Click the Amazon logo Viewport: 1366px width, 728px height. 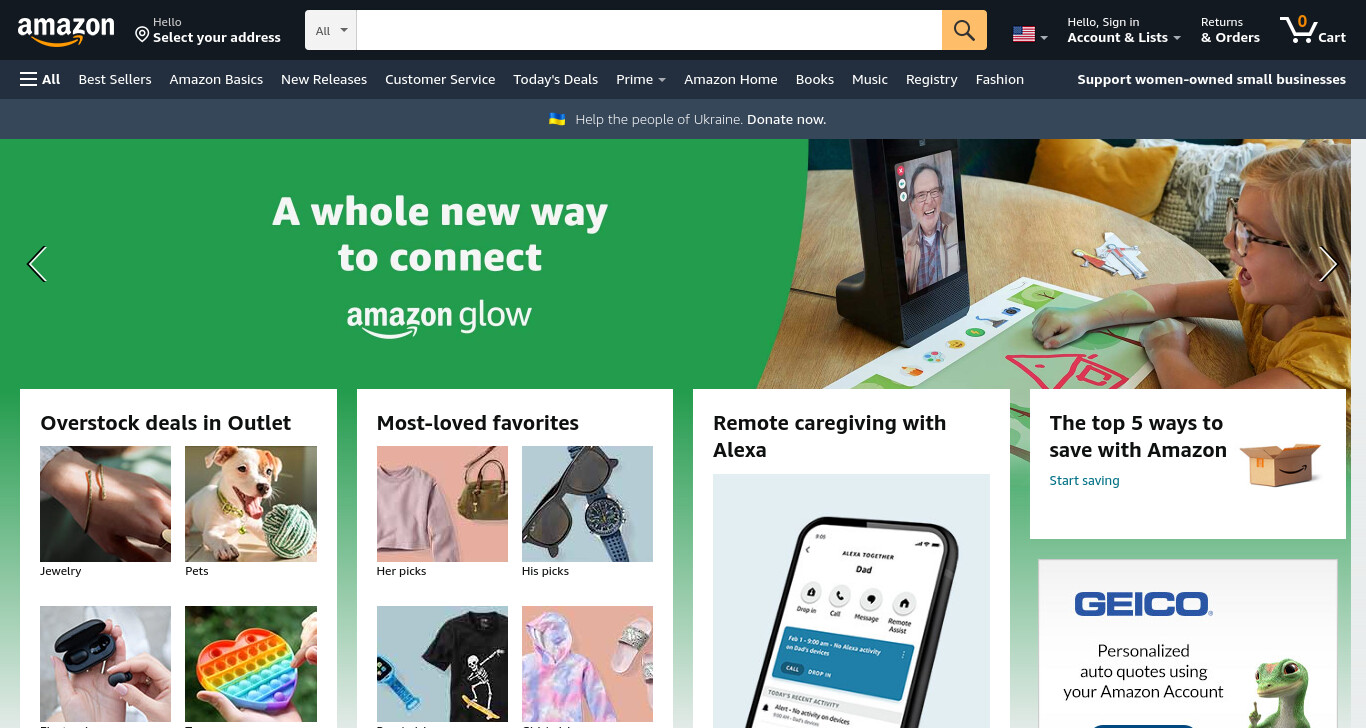pyautogui.click(x=66, y=31)
